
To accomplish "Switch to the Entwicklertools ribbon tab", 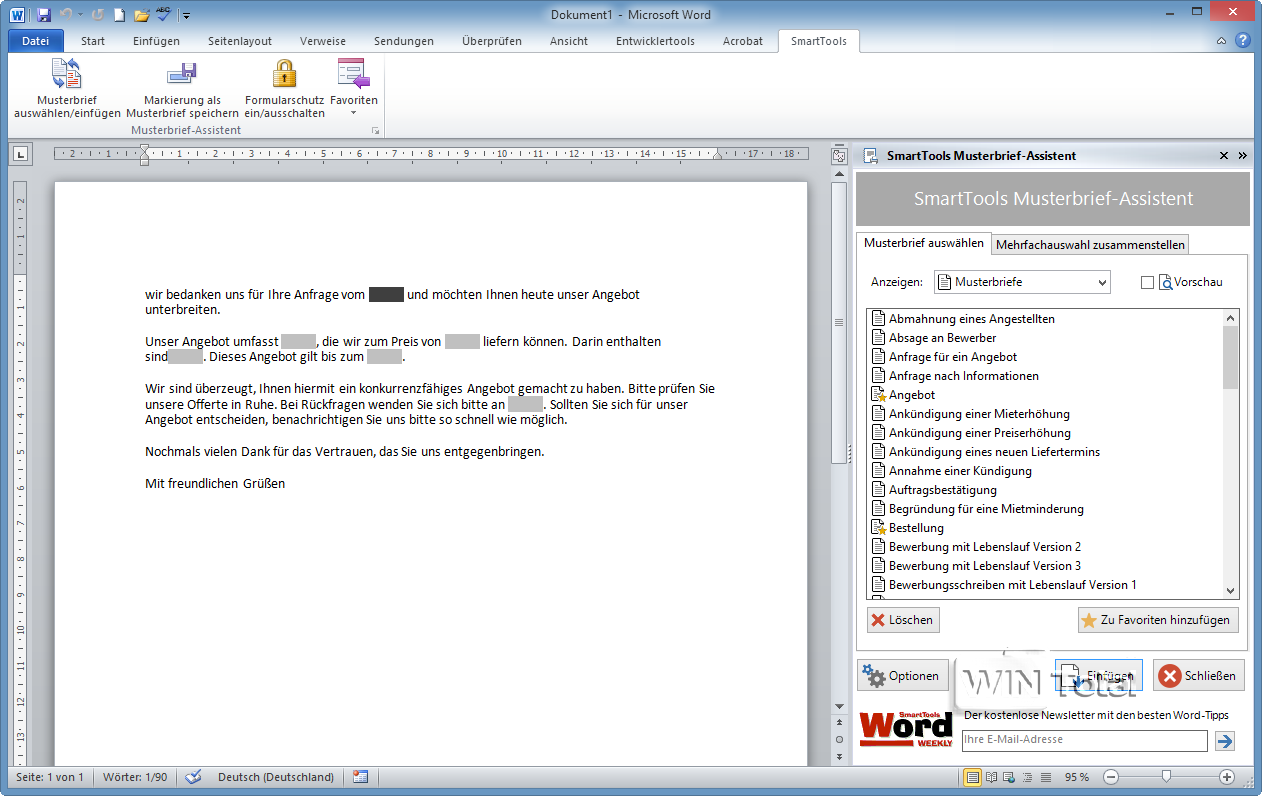I will click(x=656, y=41).
